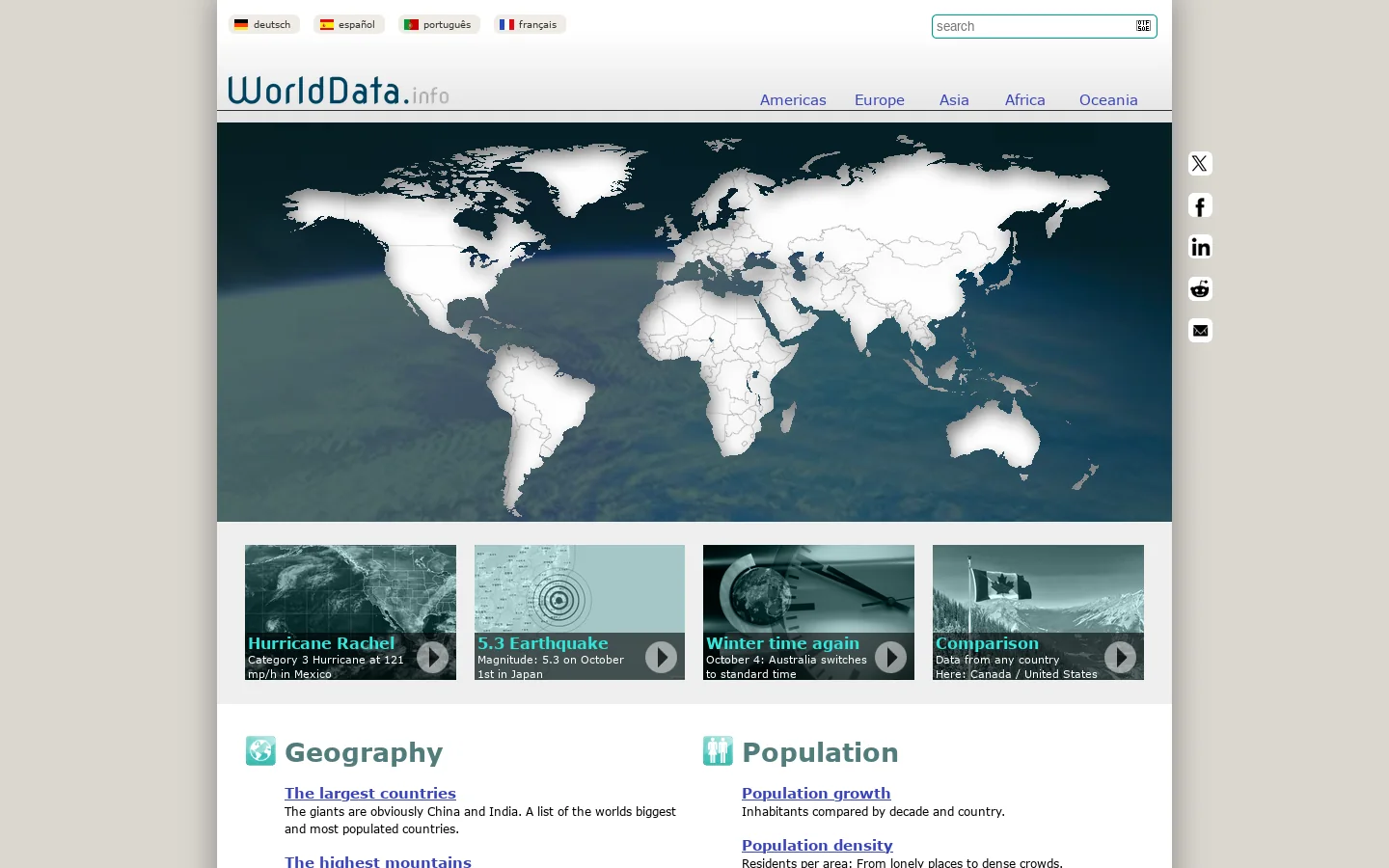Open The highest mountains link
Viewport: 1389px width, 868px height.
tap(378, 861)
